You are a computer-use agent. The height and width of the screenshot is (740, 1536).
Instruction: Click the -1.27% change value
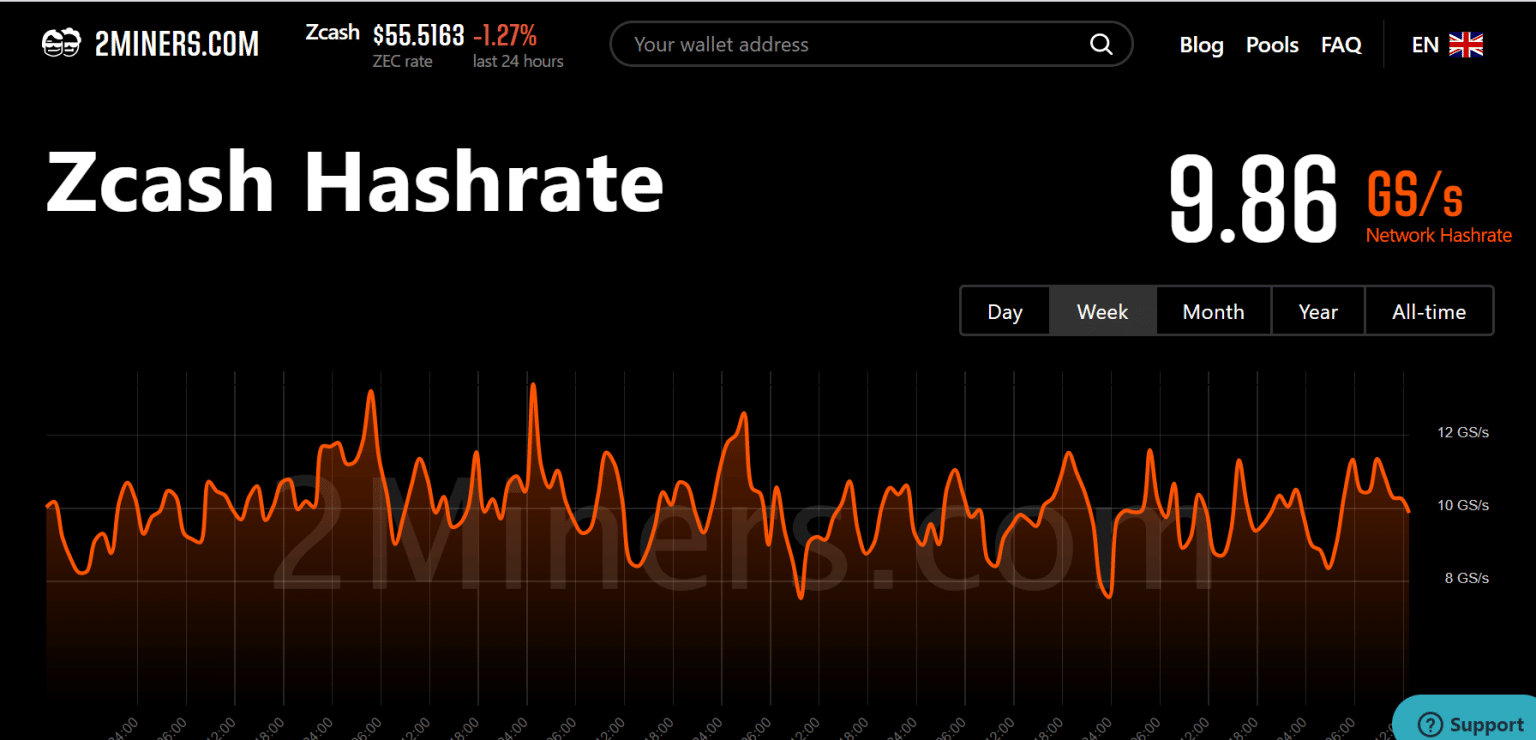505,36
